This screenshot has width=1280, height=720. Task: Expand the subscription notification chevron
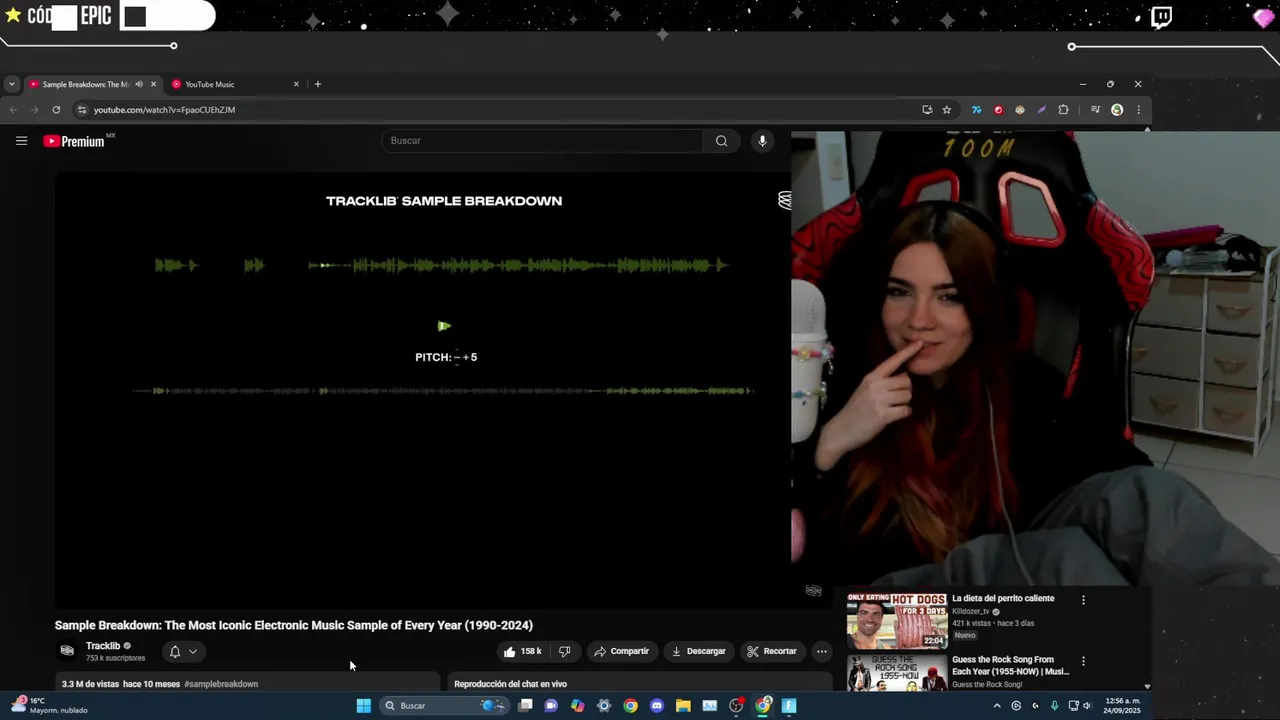[193, 651]
